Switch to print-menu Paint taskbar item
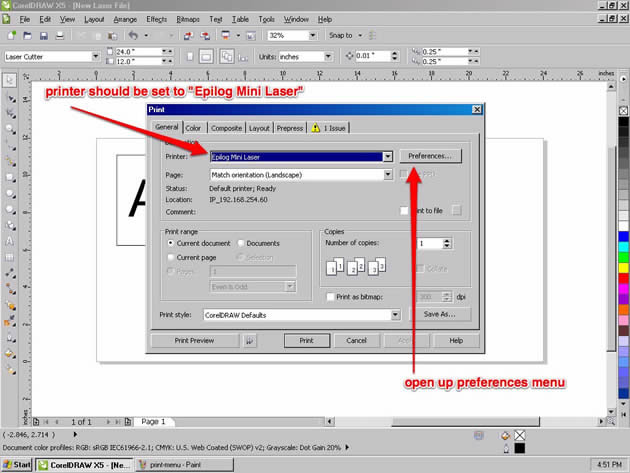This screenshot has height=473, width=630. pyautogui.click(x=184, y=465)
